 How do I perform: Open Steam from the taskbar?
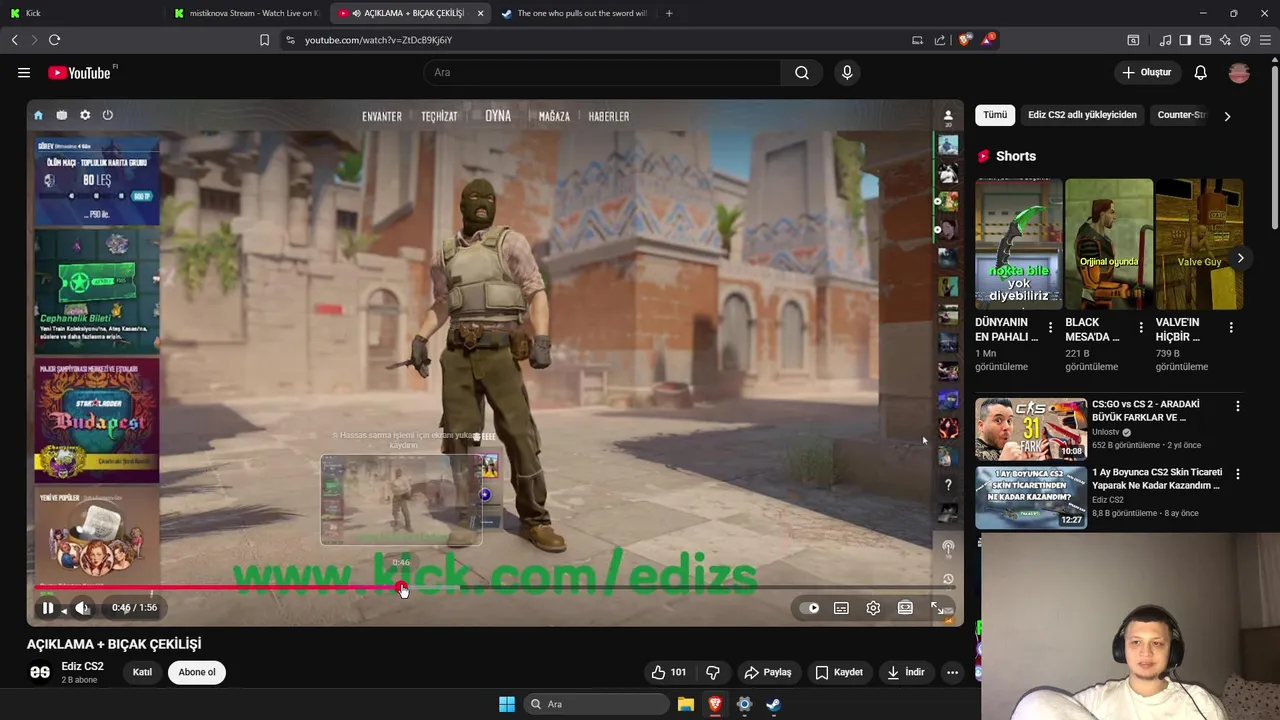coord(773,704)
